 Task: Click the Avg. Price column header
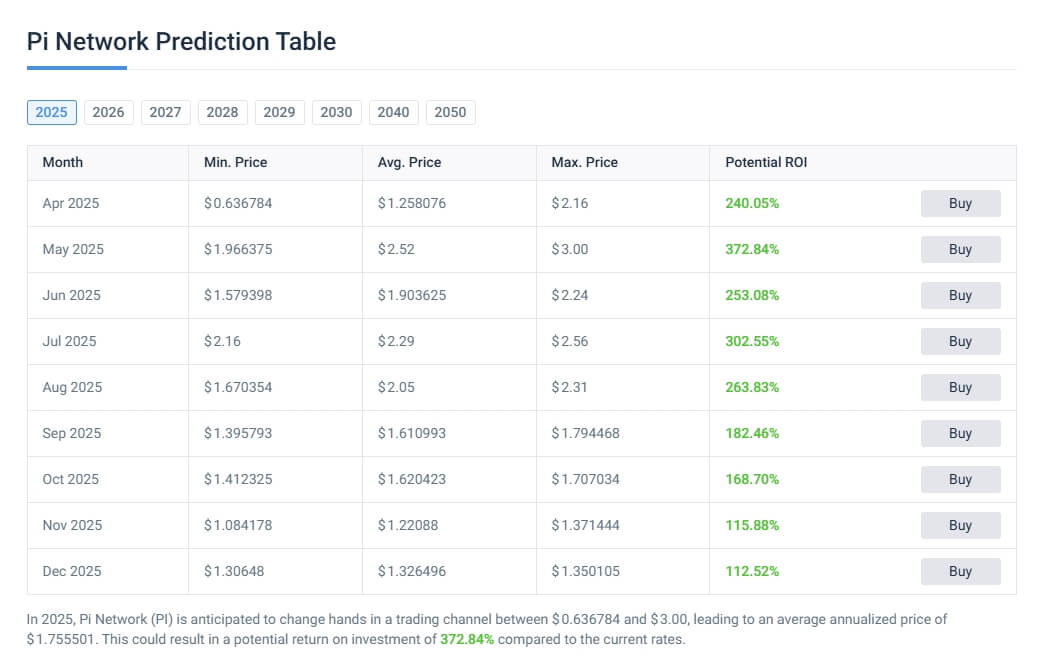click(x=409, y=162)
